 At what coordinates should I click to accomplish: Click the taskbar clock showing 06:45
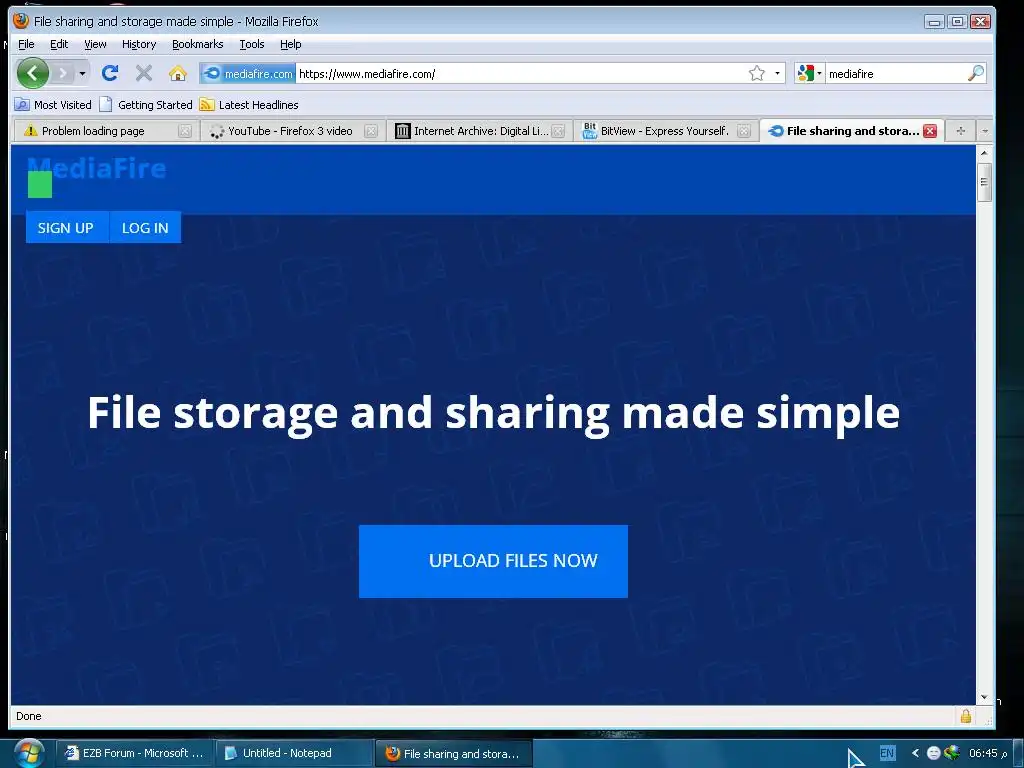(x=988, y=753)
